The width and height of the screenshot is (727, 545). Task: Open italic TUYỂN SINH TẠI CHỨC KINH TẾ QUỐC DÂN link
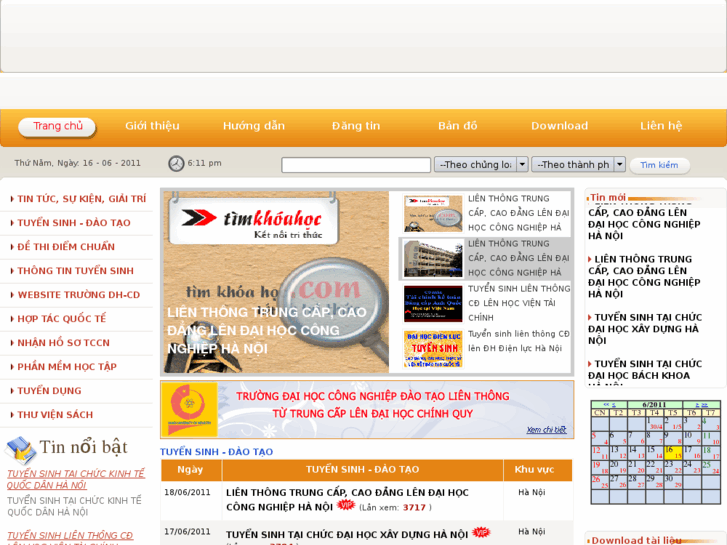(76, 479)
